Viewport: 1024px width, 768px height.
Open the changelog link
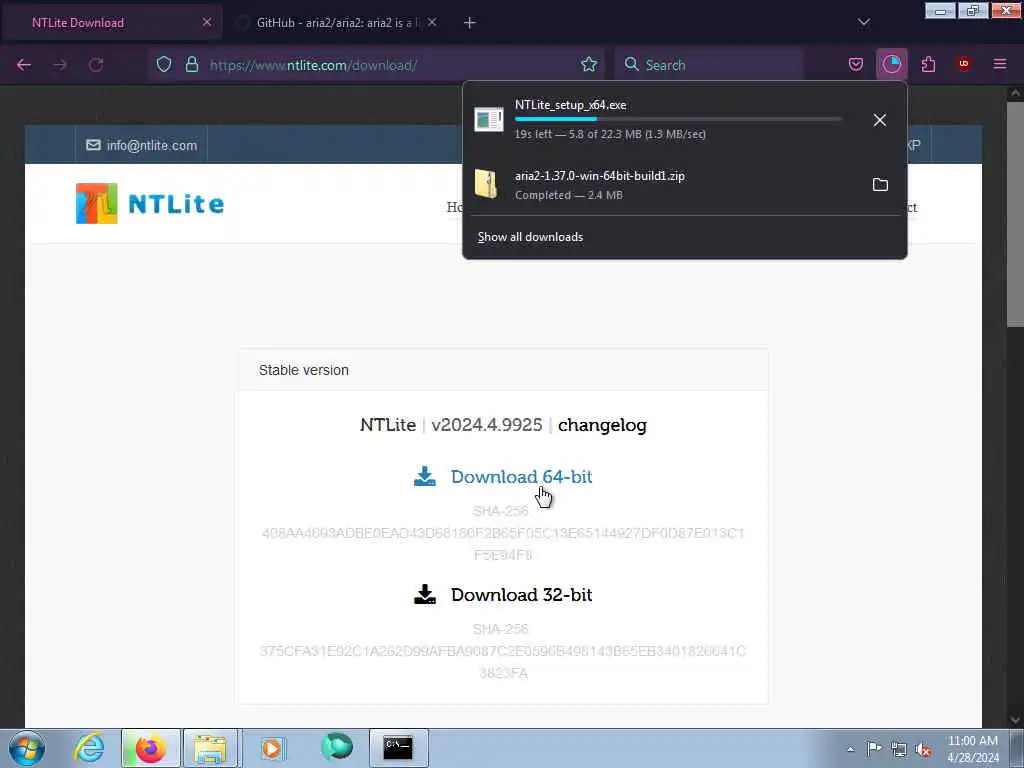coord(602,424)
